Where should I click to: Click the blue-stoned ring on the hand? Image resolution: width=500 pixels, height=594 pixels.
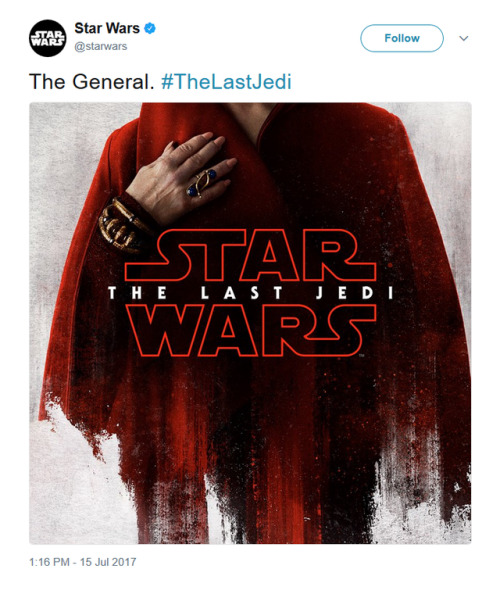202,183
